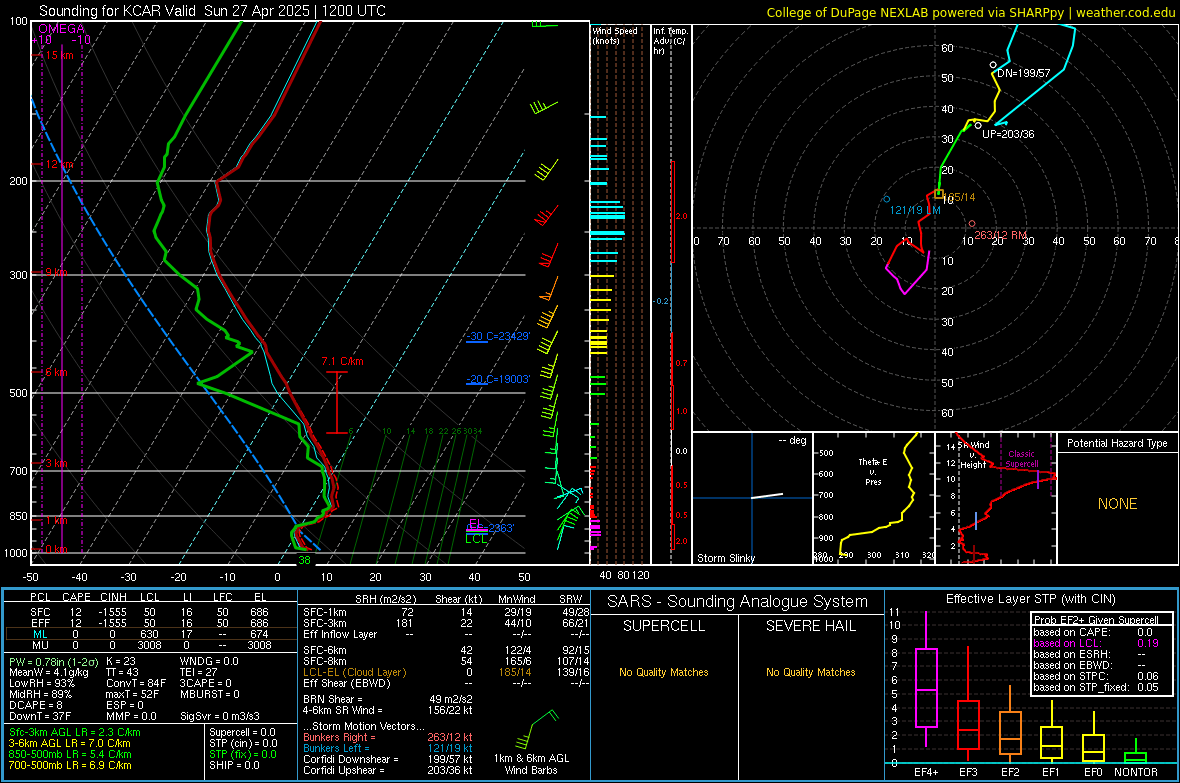1180x783 pixels.
Task: Click the 121/19 LM storm motion label
Action: coord(915,210)
